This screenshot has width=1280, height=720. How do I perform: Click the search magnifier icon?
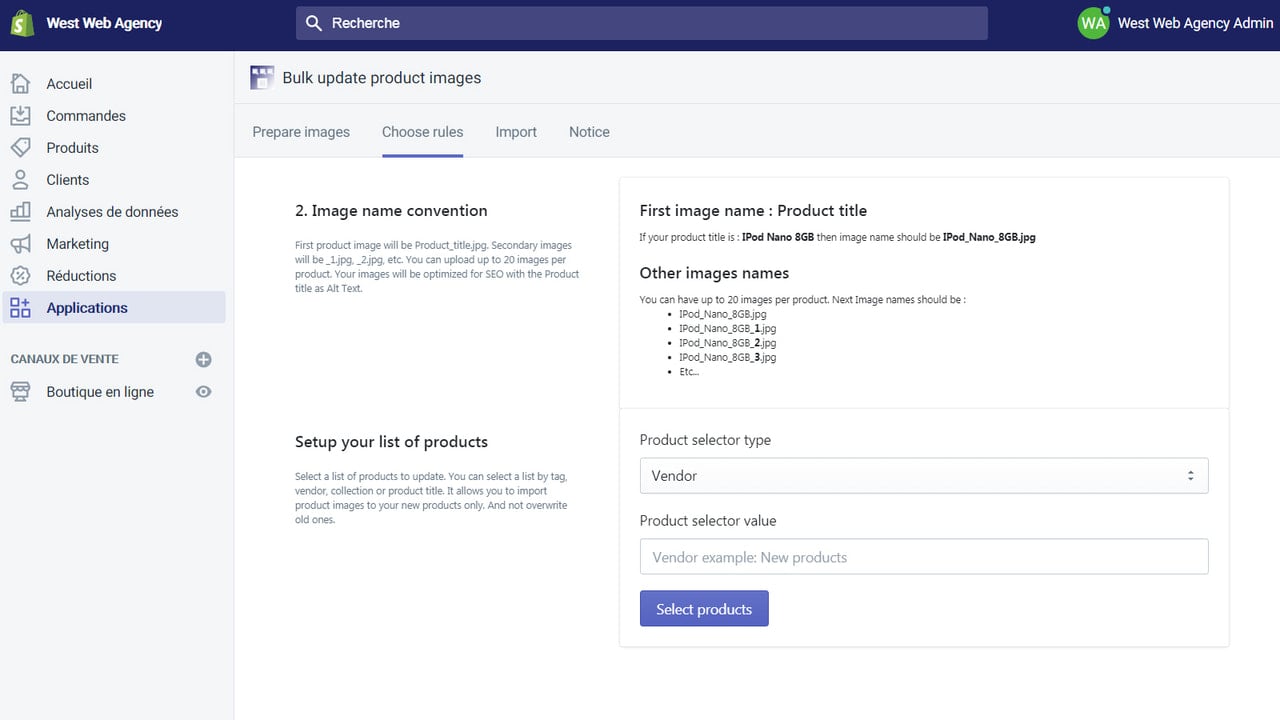[314, 23]
